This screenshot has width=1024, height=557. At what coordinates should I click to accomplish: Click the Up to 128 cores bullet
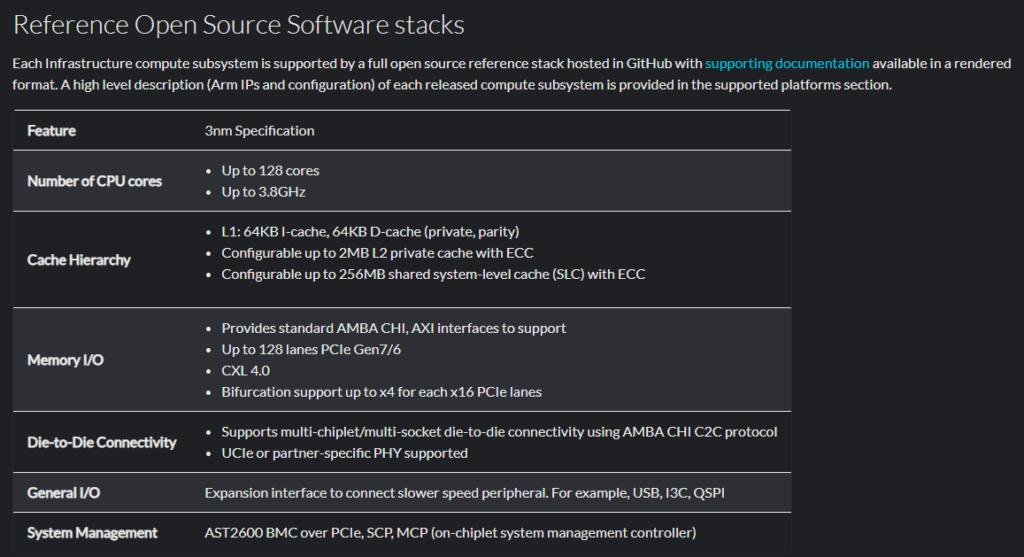270,170
